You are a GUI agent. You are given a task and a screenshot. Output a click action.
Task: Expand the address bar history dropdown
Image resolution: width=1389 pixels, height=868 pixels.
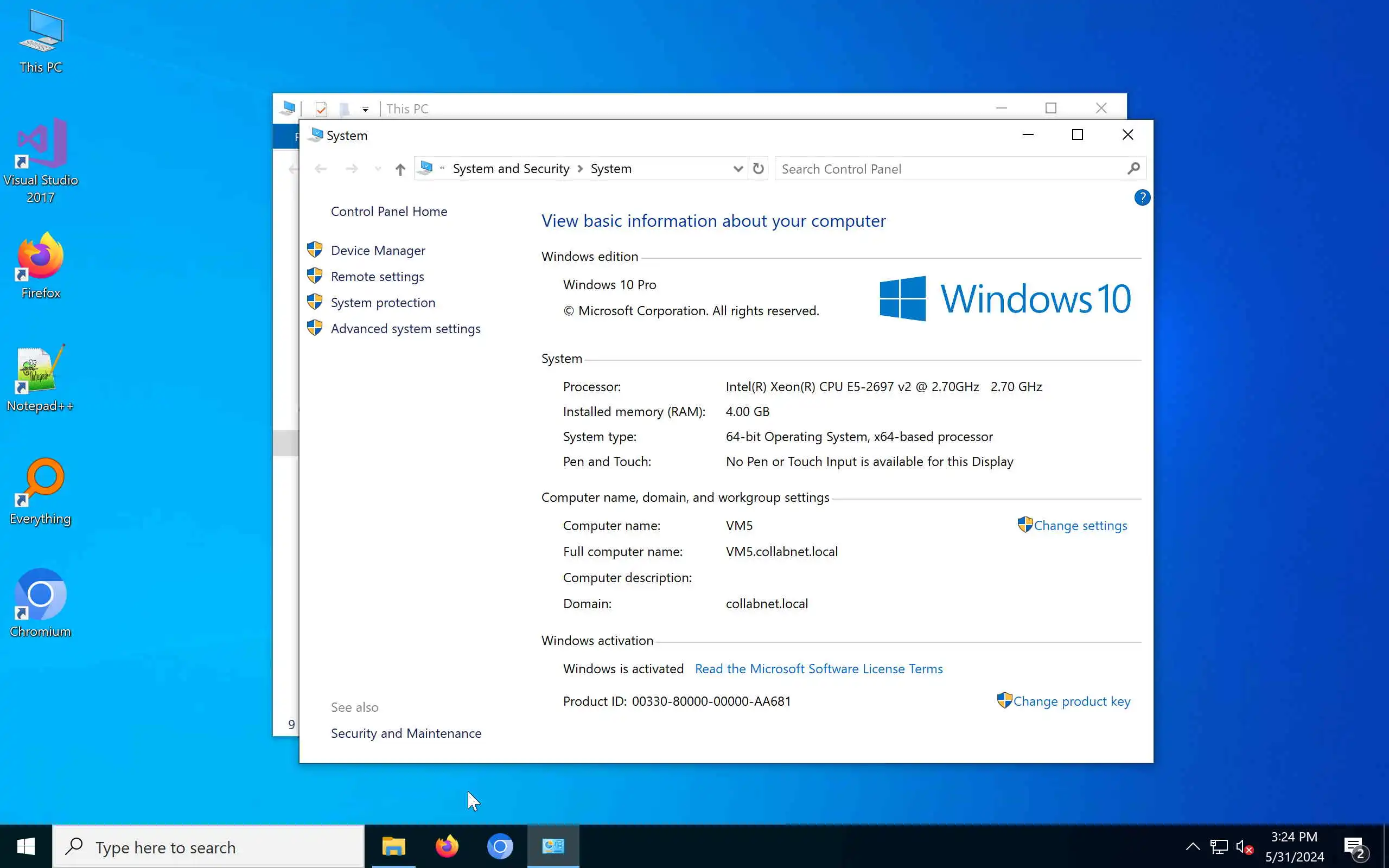738,169
